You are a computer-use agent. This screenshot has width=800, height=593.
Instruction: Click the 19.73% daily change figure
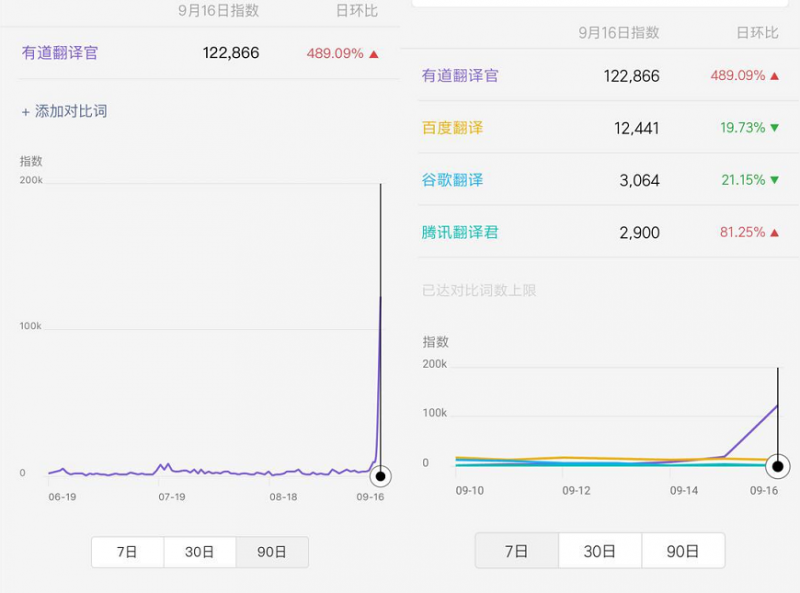[743, 128]
